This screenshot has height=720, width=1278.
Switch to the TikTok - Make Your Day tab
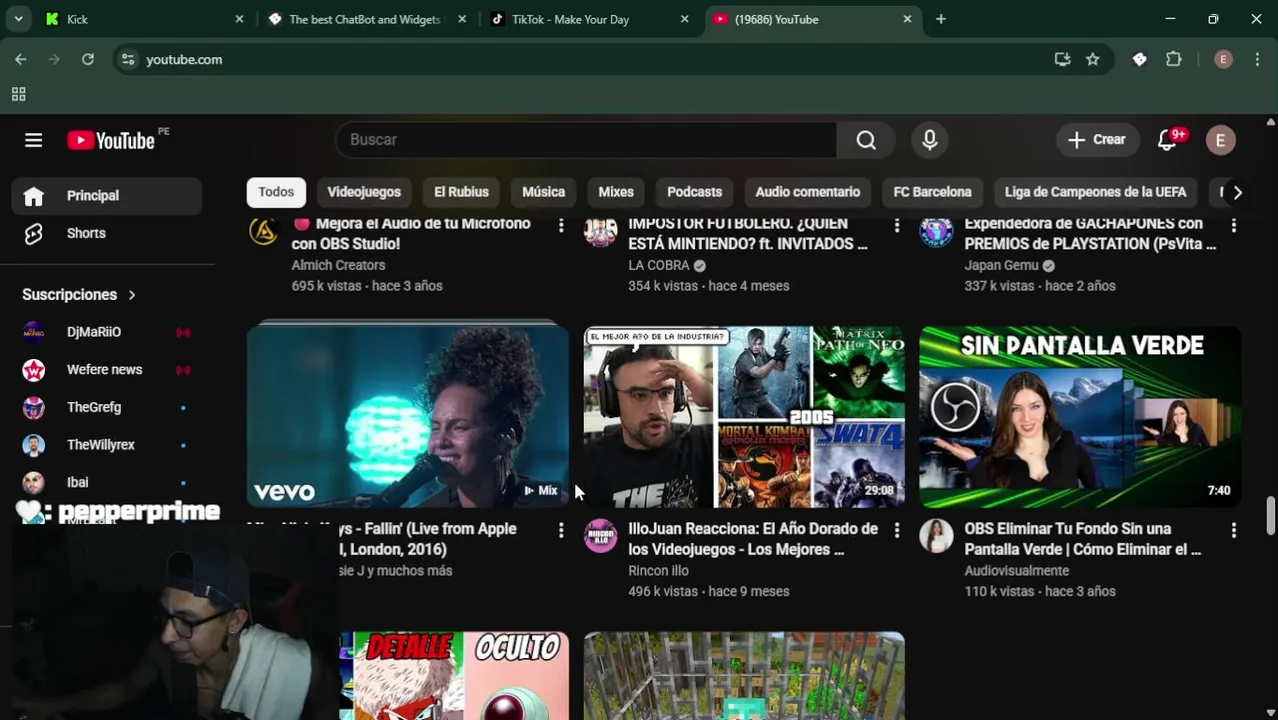click(590, 19)
